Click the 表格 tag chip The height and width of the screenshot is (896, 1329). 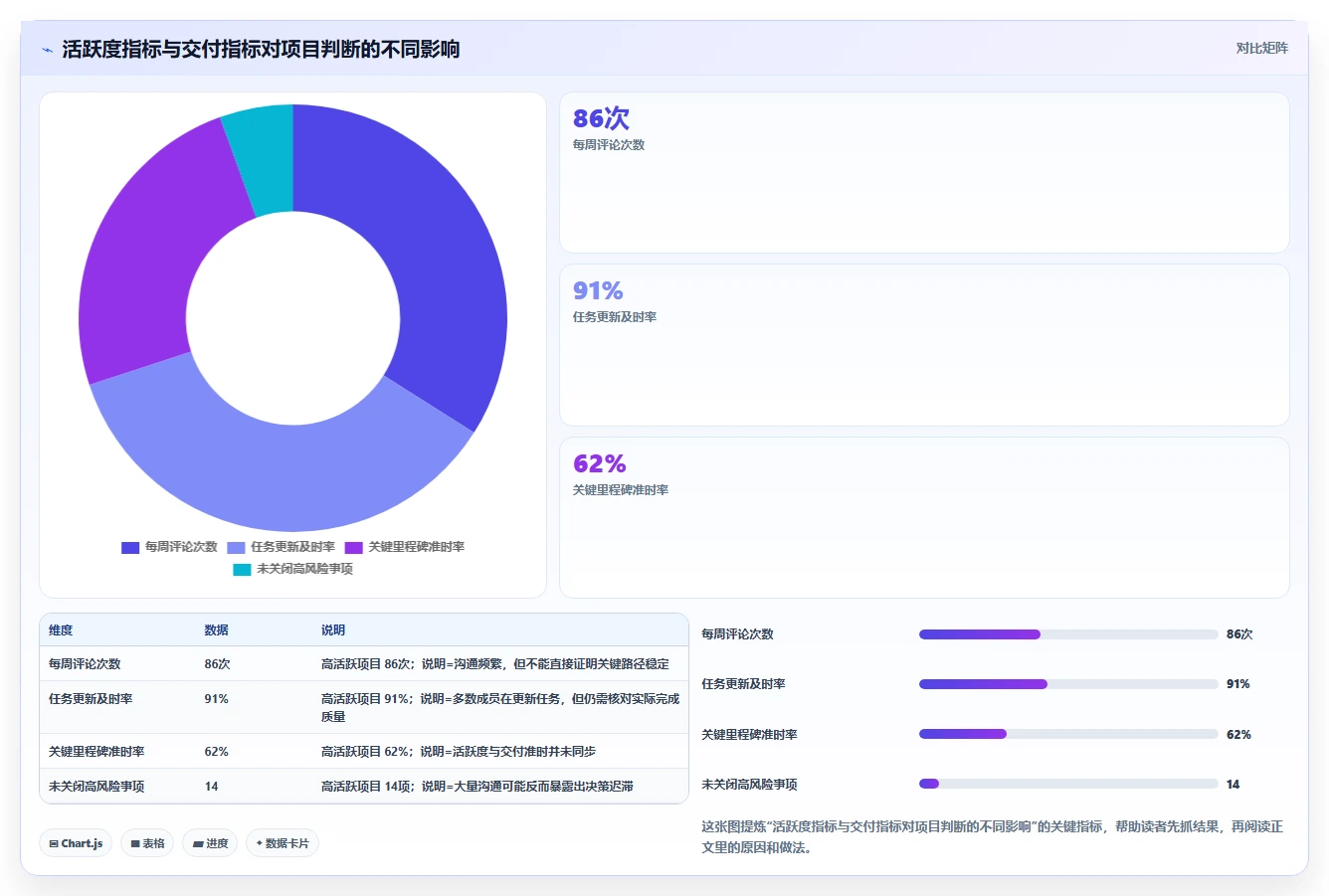click(147, 843)
